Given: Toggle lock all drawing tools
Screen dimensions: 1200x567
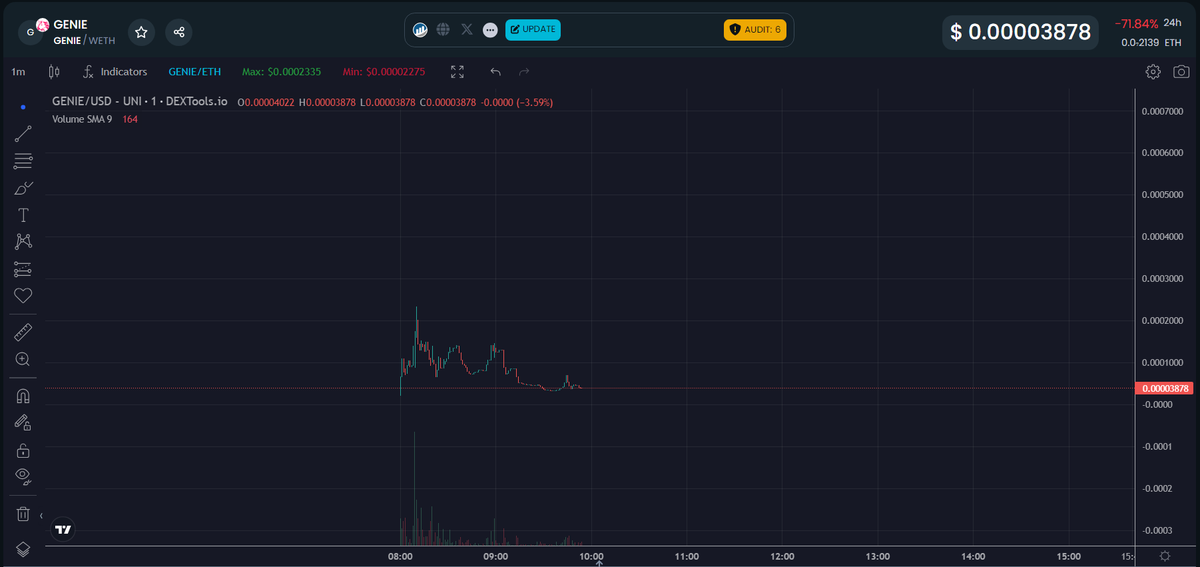Looking at the screenshot, I should [x=23, y=450].
